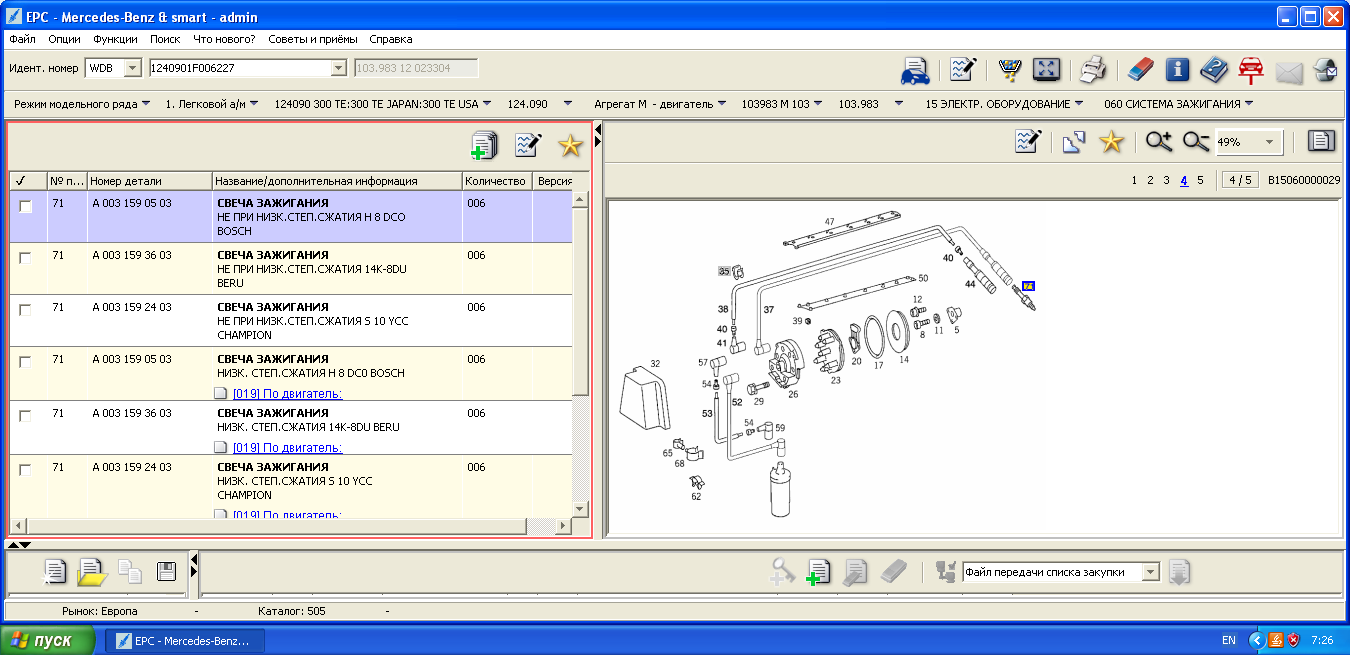Expand the VIN number 1240901F006227 dropdown
The image size is (1350, 655).
(x=338, y=68)
